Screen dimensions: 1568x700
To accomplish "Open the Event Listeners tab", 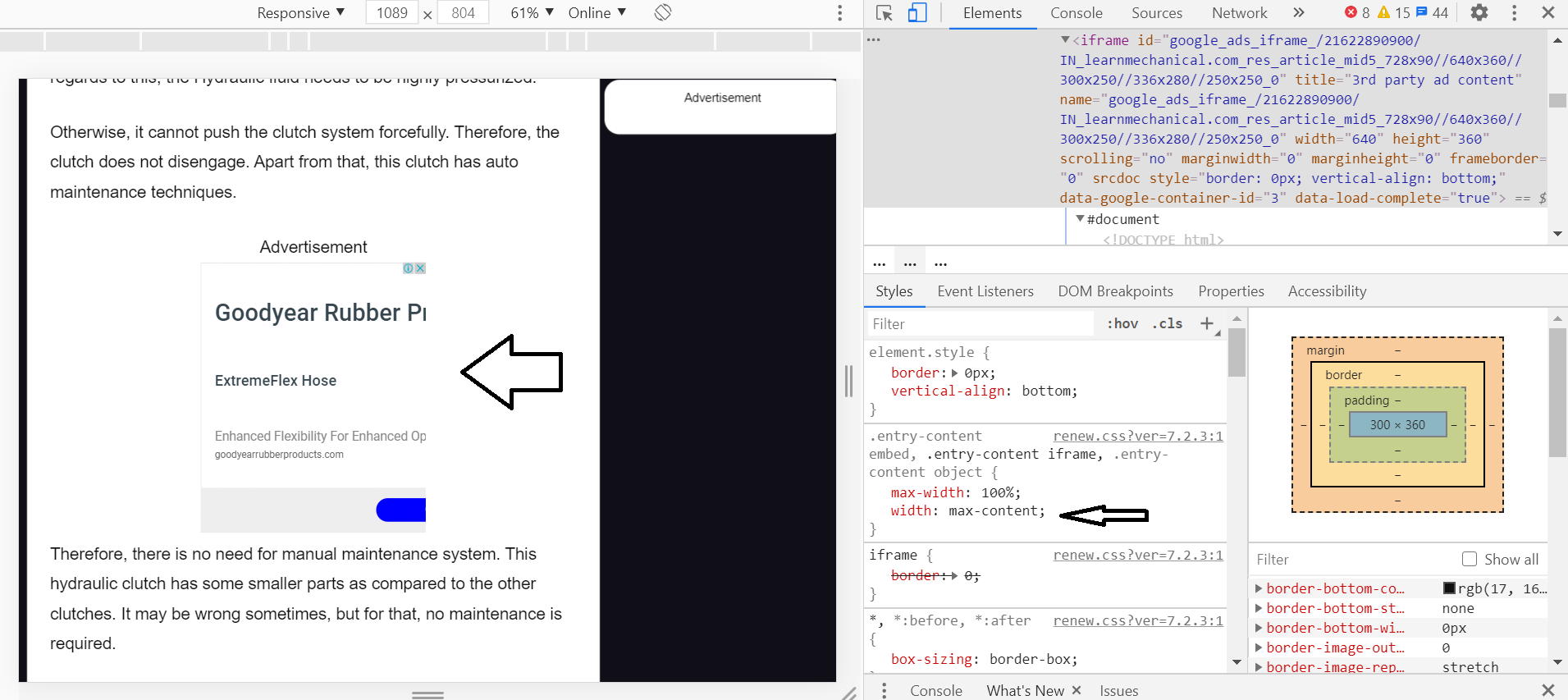I will click(985, 291).
